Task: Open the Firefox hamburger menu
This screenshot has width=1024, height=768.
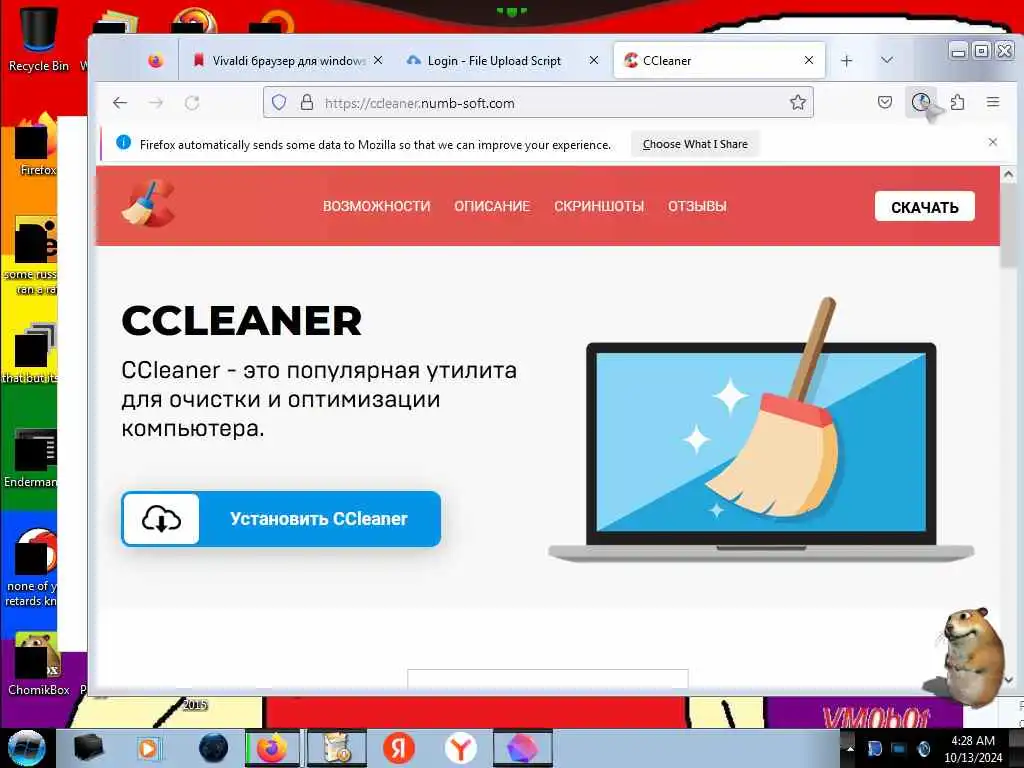Action: point(993,102)
